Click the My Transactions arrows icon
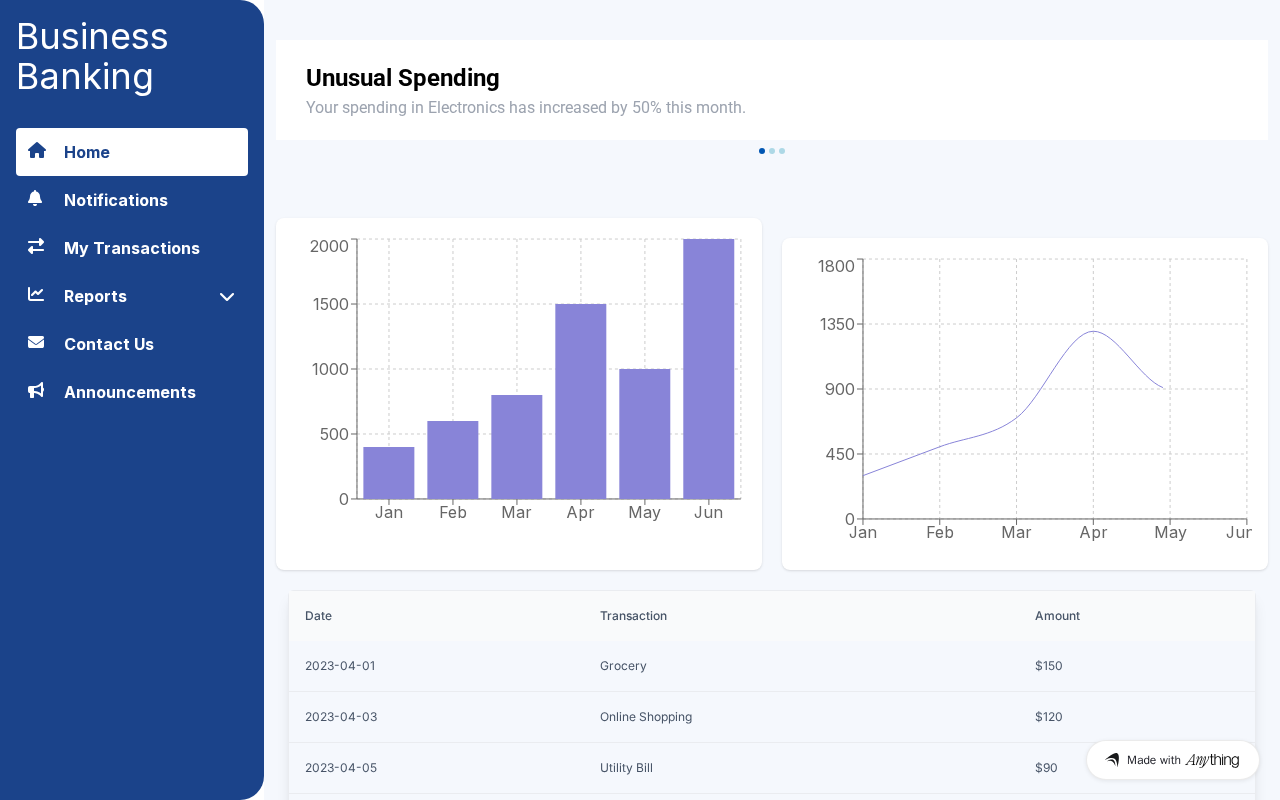 pos(36,246)
